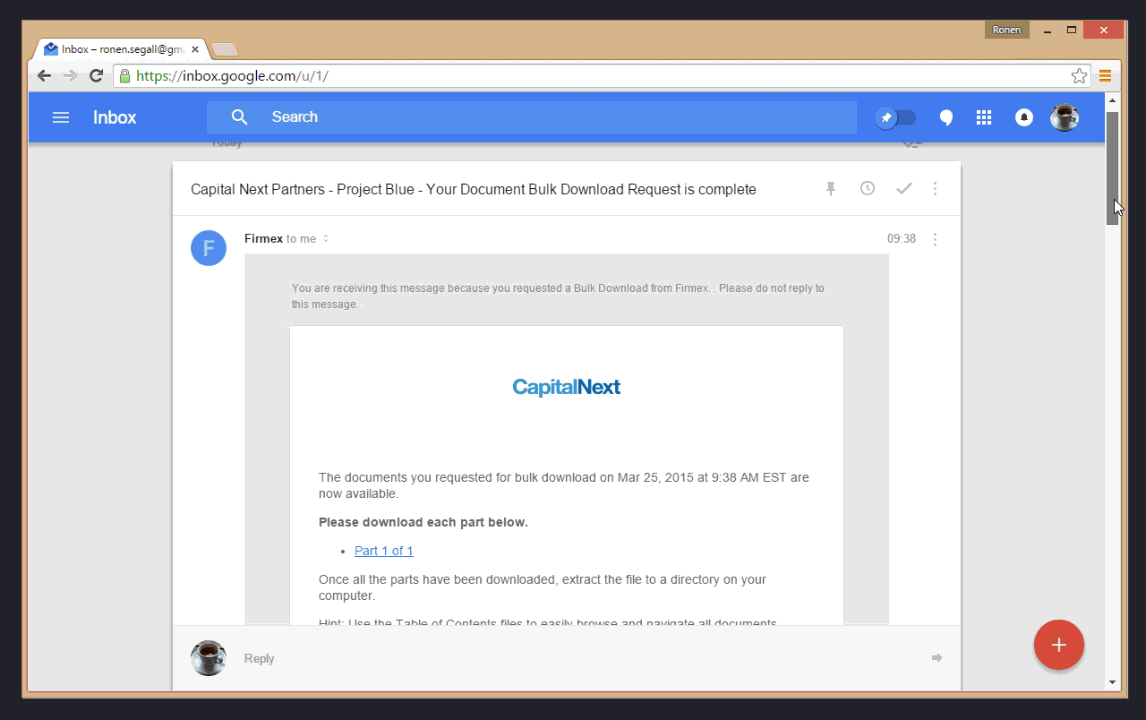
Task: Mark the conversation as done
Action: pos(904,189)
